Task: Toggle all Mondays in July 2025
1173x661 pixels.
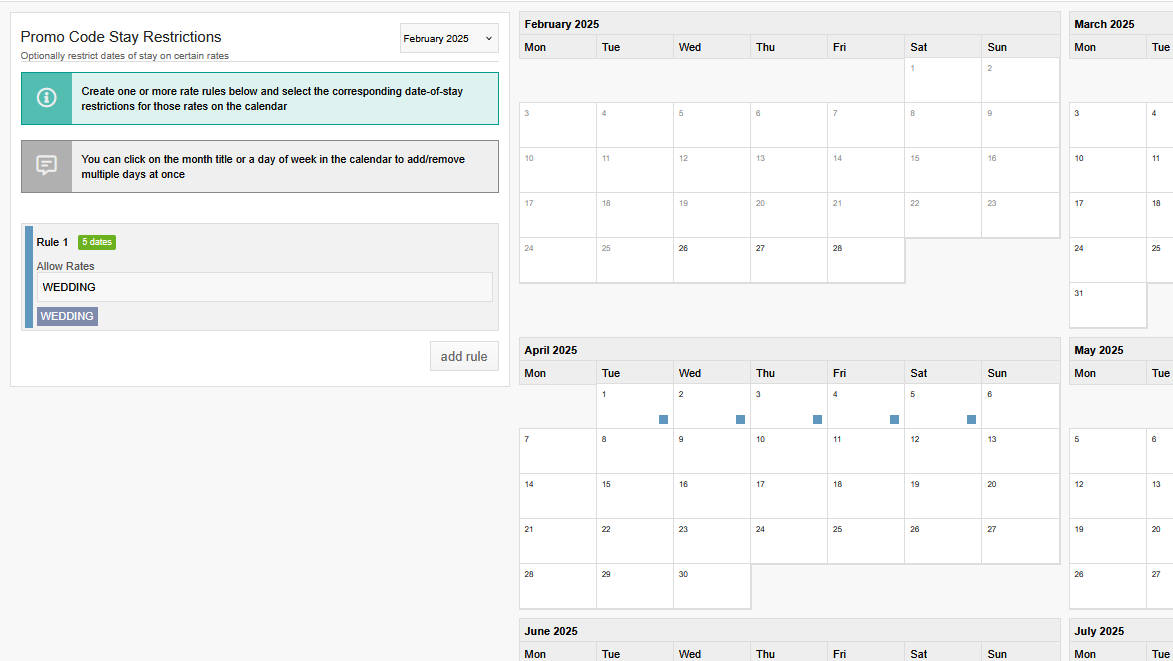Action: tap(1108, 654)
